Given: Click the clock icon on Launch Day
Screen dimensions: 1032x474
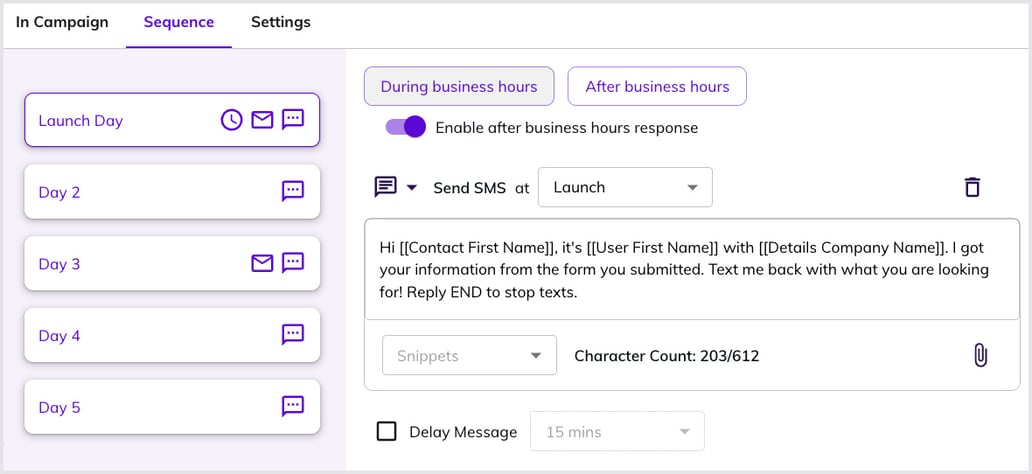Looking at the screenshot, I should [231, 120].
